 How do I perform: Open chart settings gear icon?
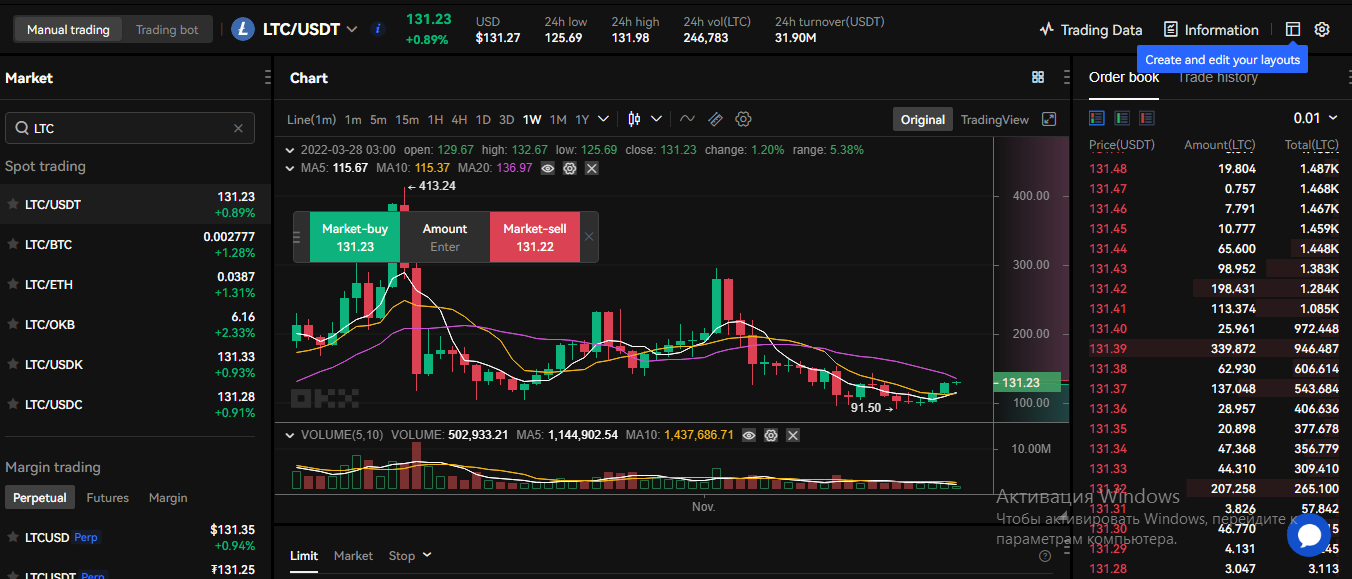[743, 119]
